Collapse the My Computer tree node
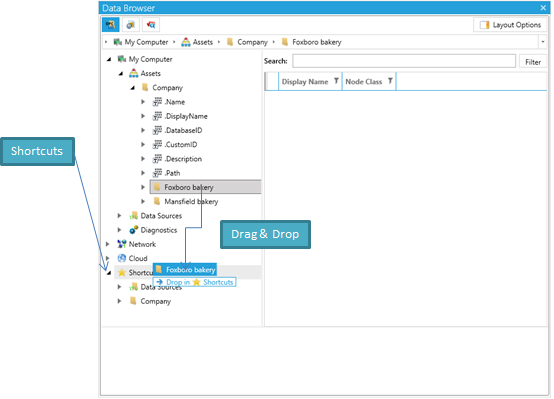The height and width of the screenshot is (399, 554). coord(109,59)
